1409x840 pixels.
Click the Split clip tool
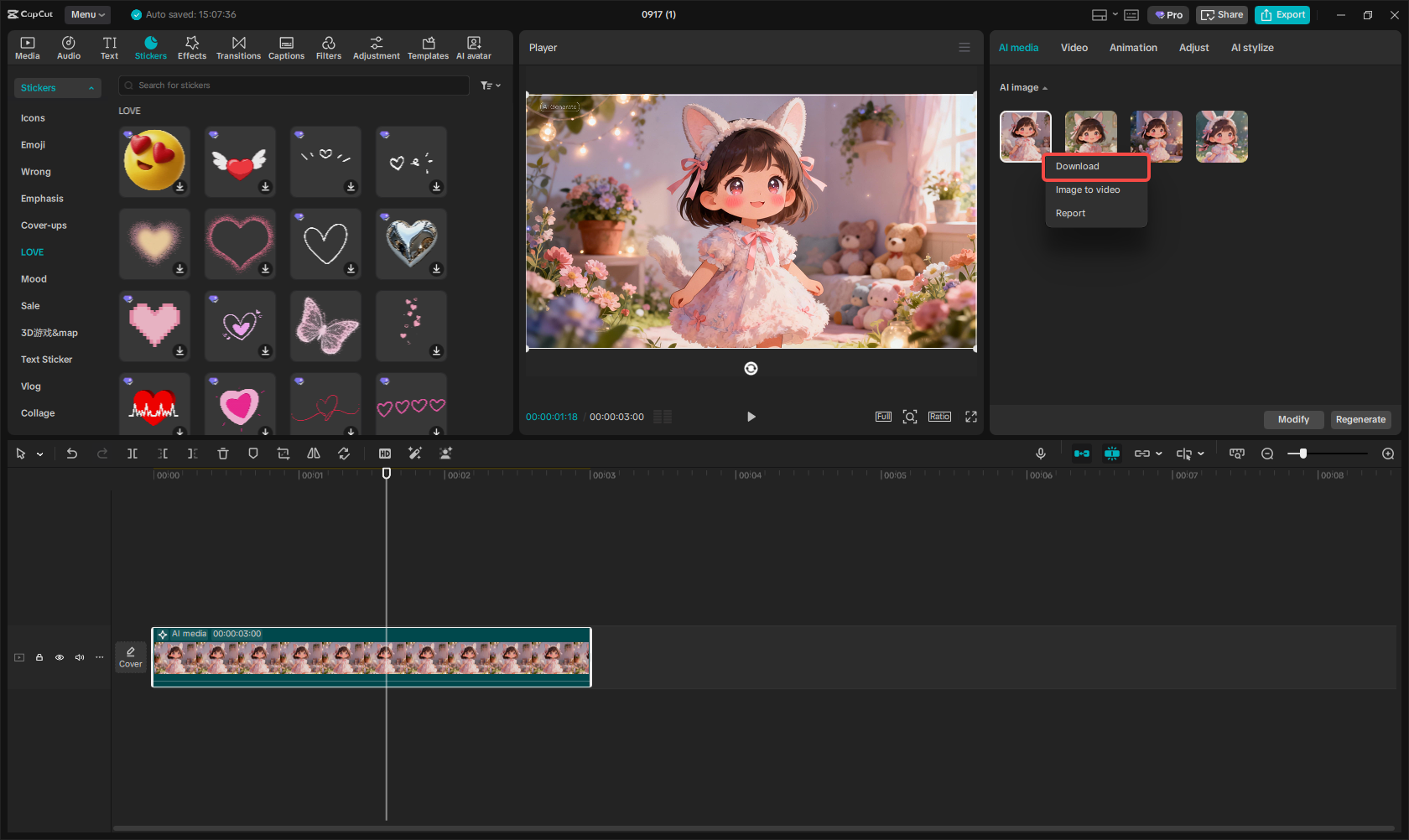pos(133,454)
